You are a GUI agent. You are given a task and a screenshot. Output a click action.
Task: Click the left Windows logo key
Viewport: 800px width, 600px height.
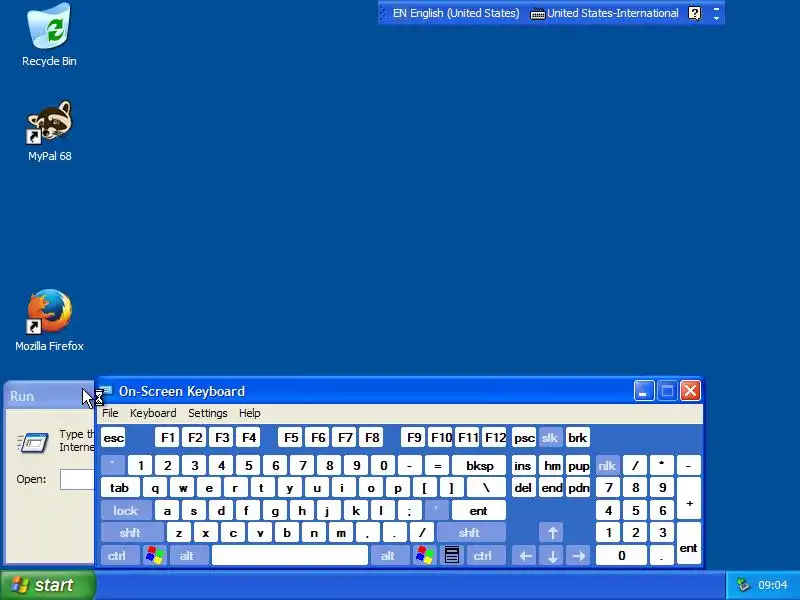[155, 555]
